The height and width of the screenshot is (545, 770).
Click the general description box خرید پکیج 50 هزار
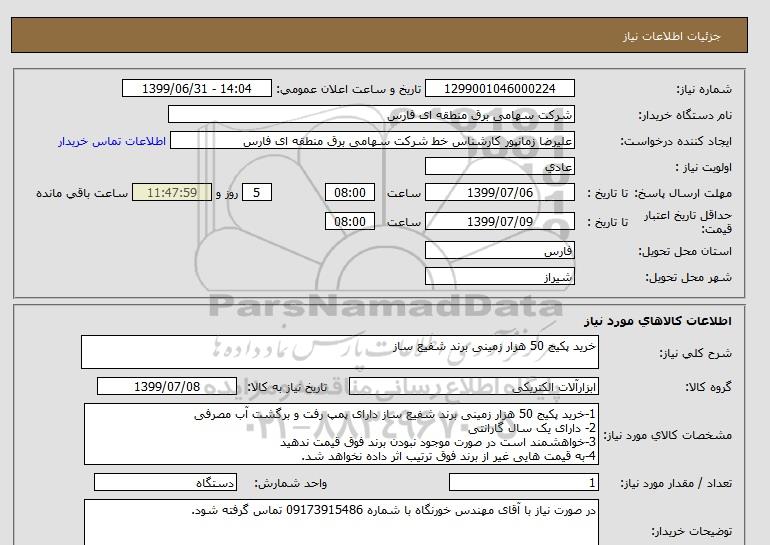340,352
